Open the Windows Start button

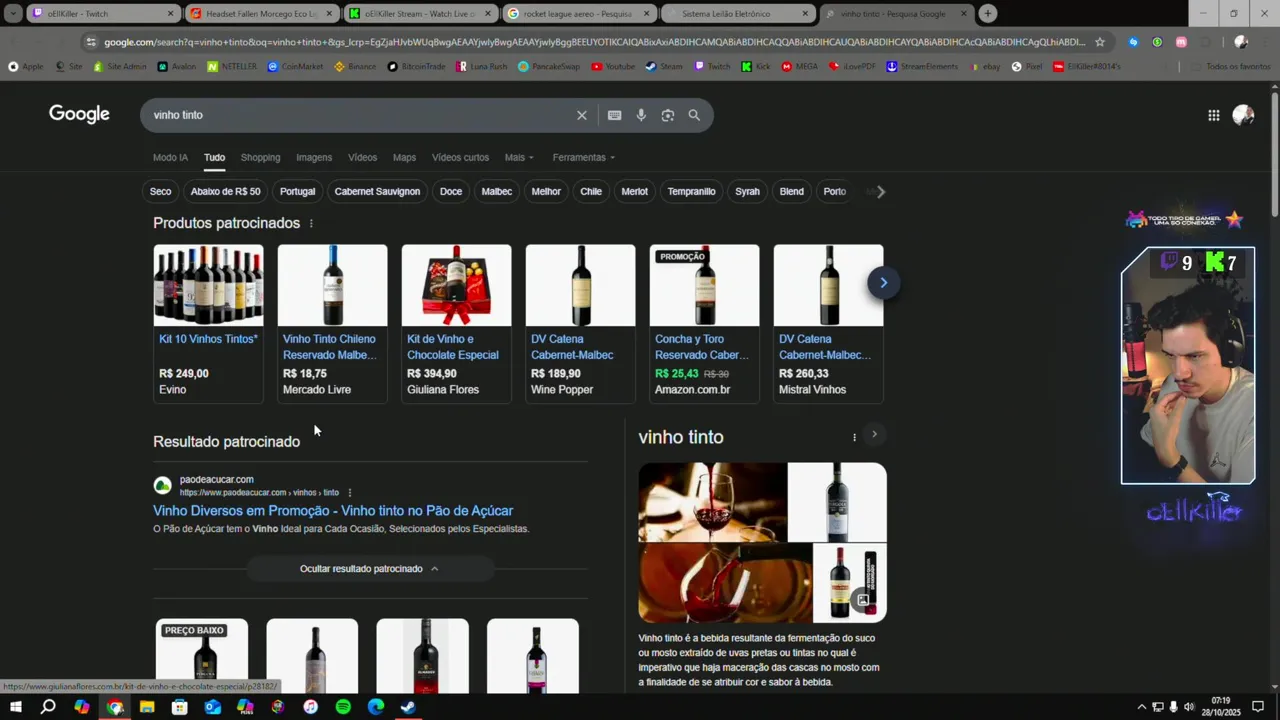pyautogui.click(x=16, y=707)
